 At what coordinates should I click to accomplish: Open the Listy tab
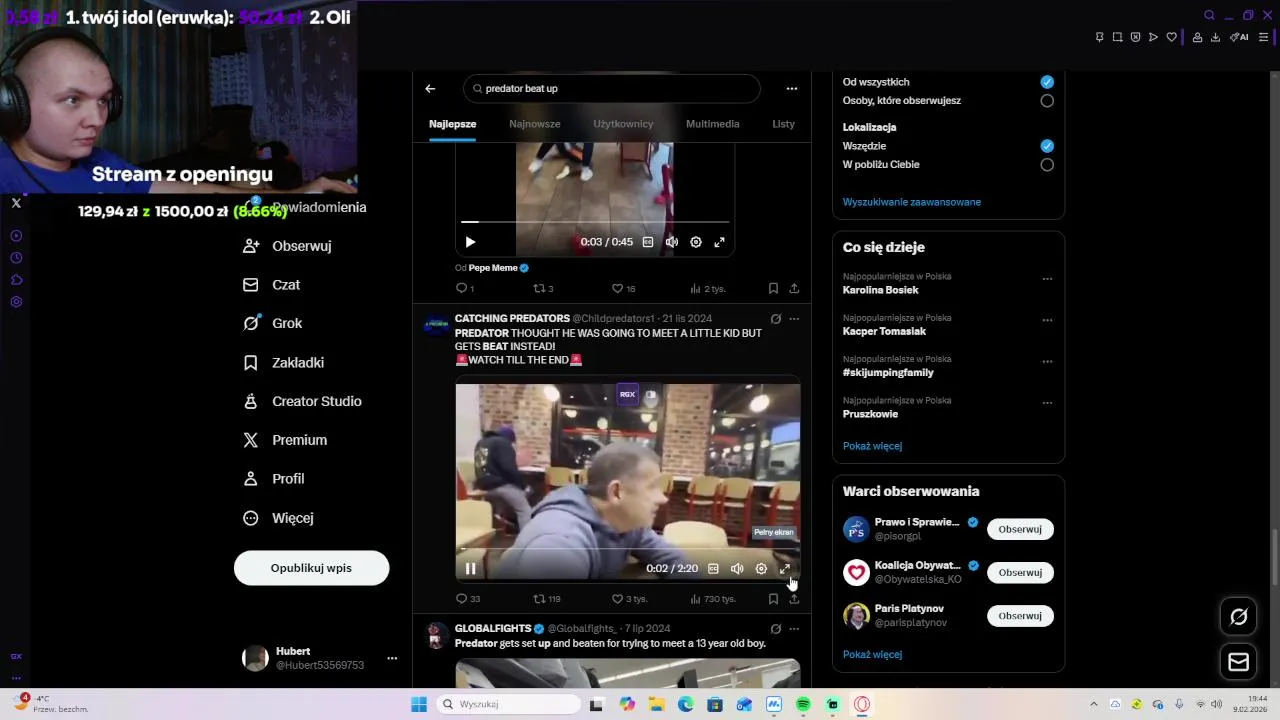click(x=784, y=124)
